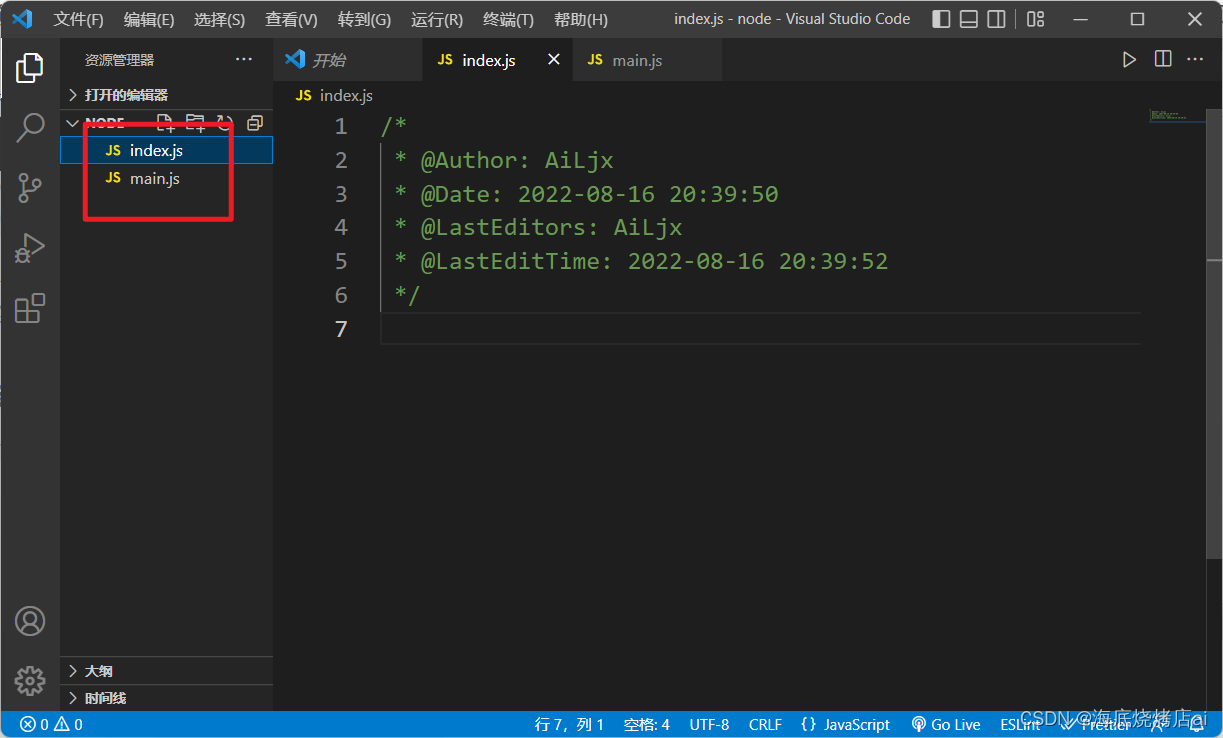This screenshot has width=1223, height=738.
Task: Open the Run and Debug view
Action: [x=30, y=248]
